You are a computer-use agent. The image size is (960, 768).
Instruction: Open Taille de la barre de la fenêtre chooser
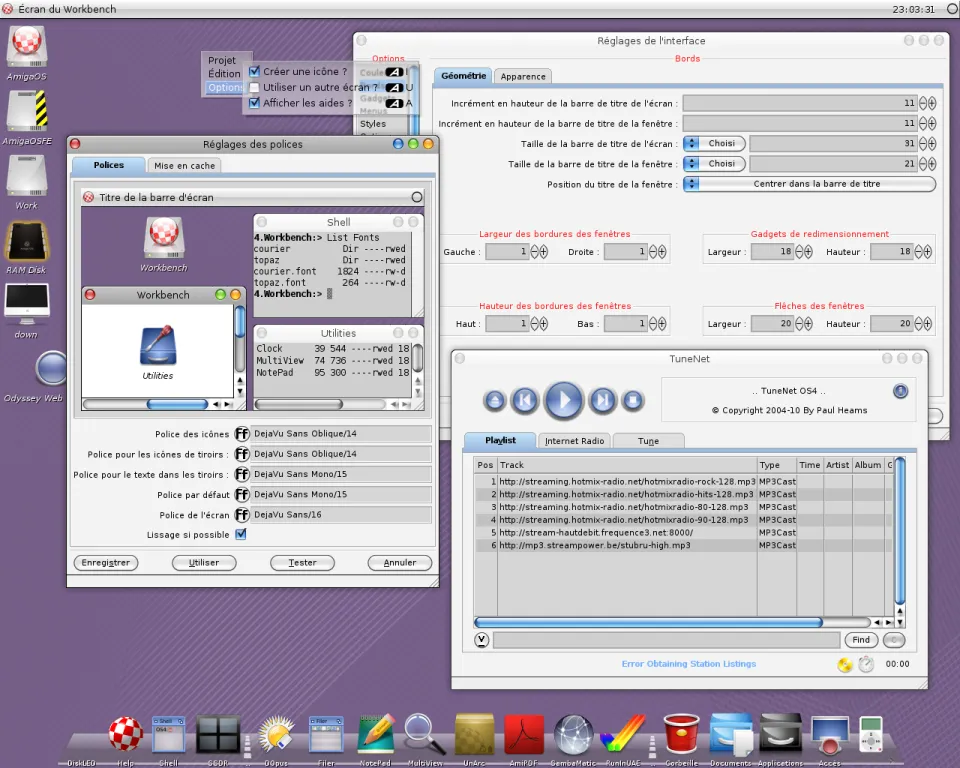tap(714, 164)
